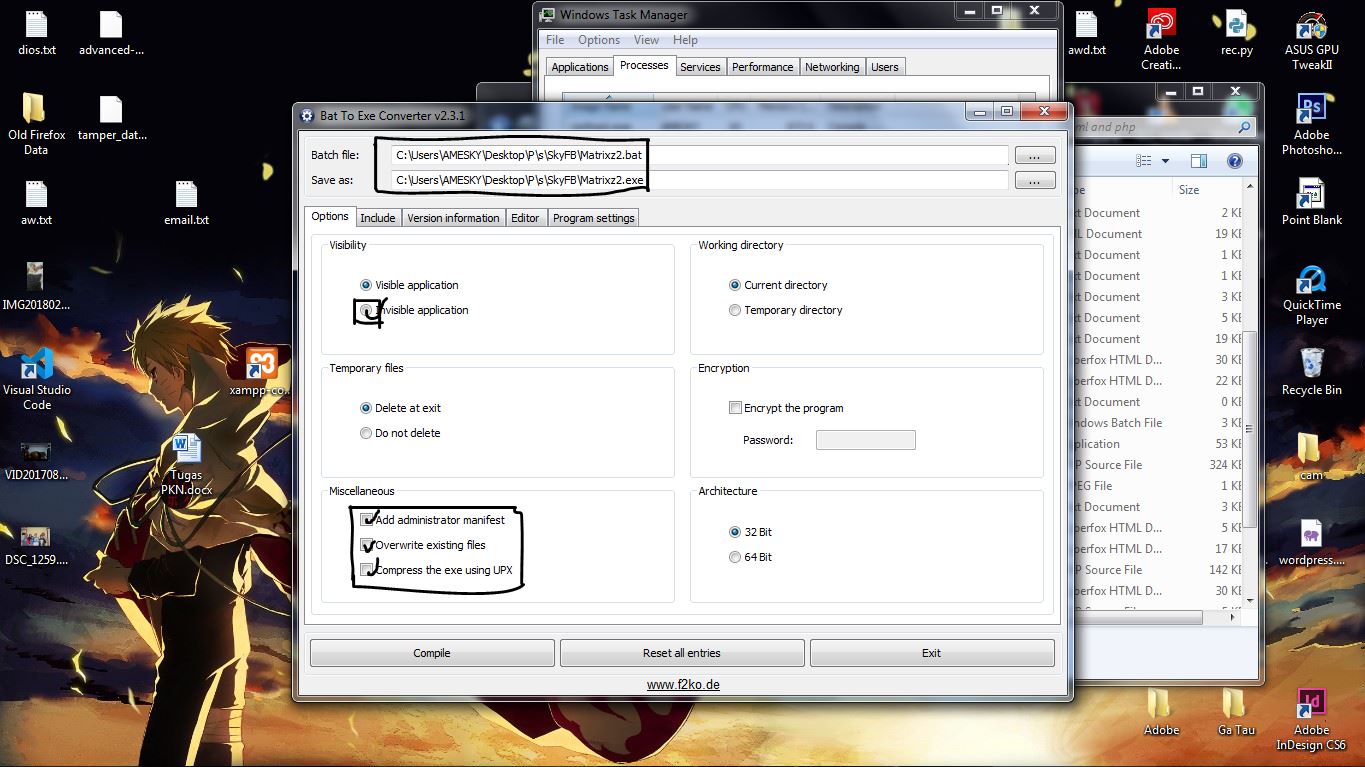The image size is (1365, 767).
Task: Open the cam folder on desktop
Action: (x=1311, y=457)
